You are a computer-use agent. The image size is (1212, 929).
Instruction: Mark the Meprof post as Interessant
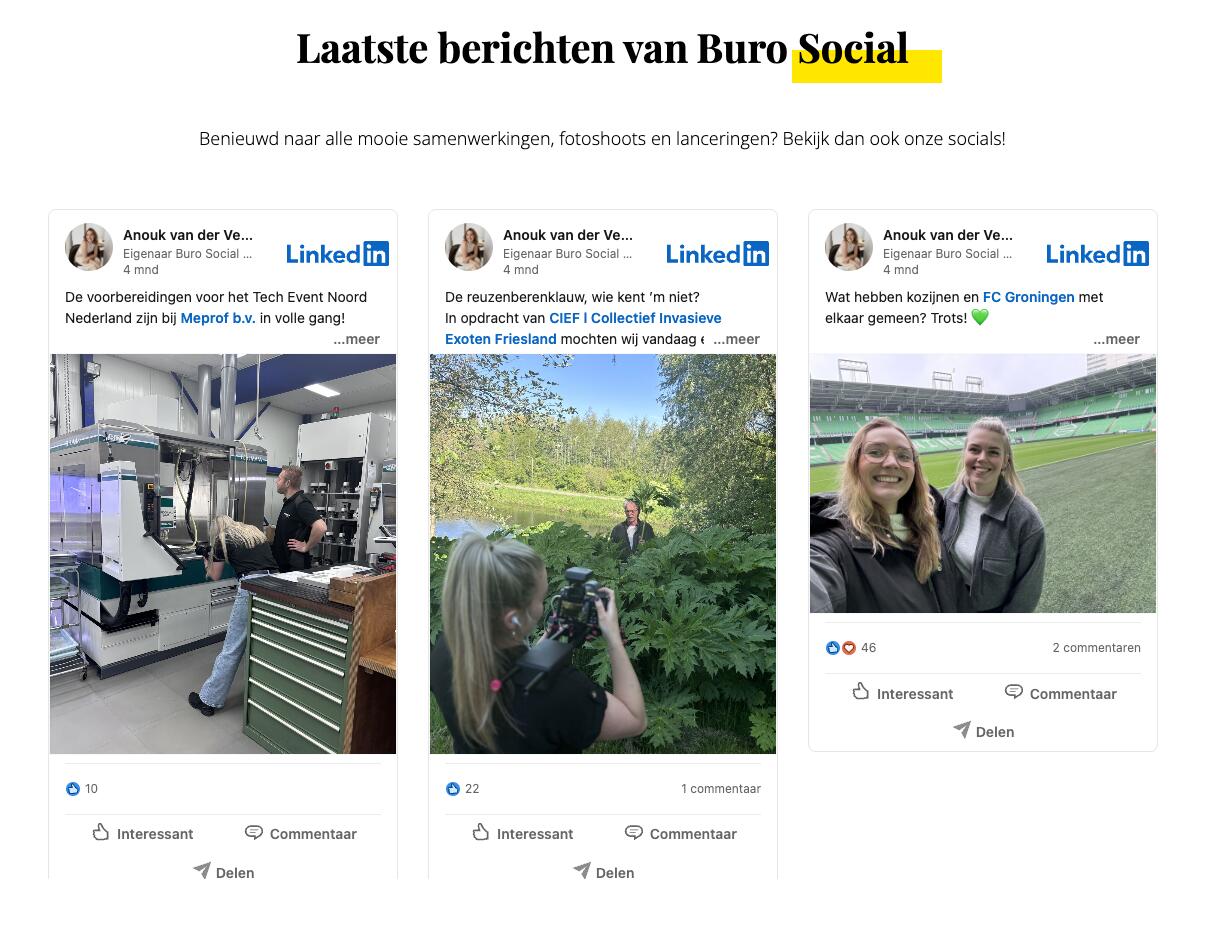143,833
